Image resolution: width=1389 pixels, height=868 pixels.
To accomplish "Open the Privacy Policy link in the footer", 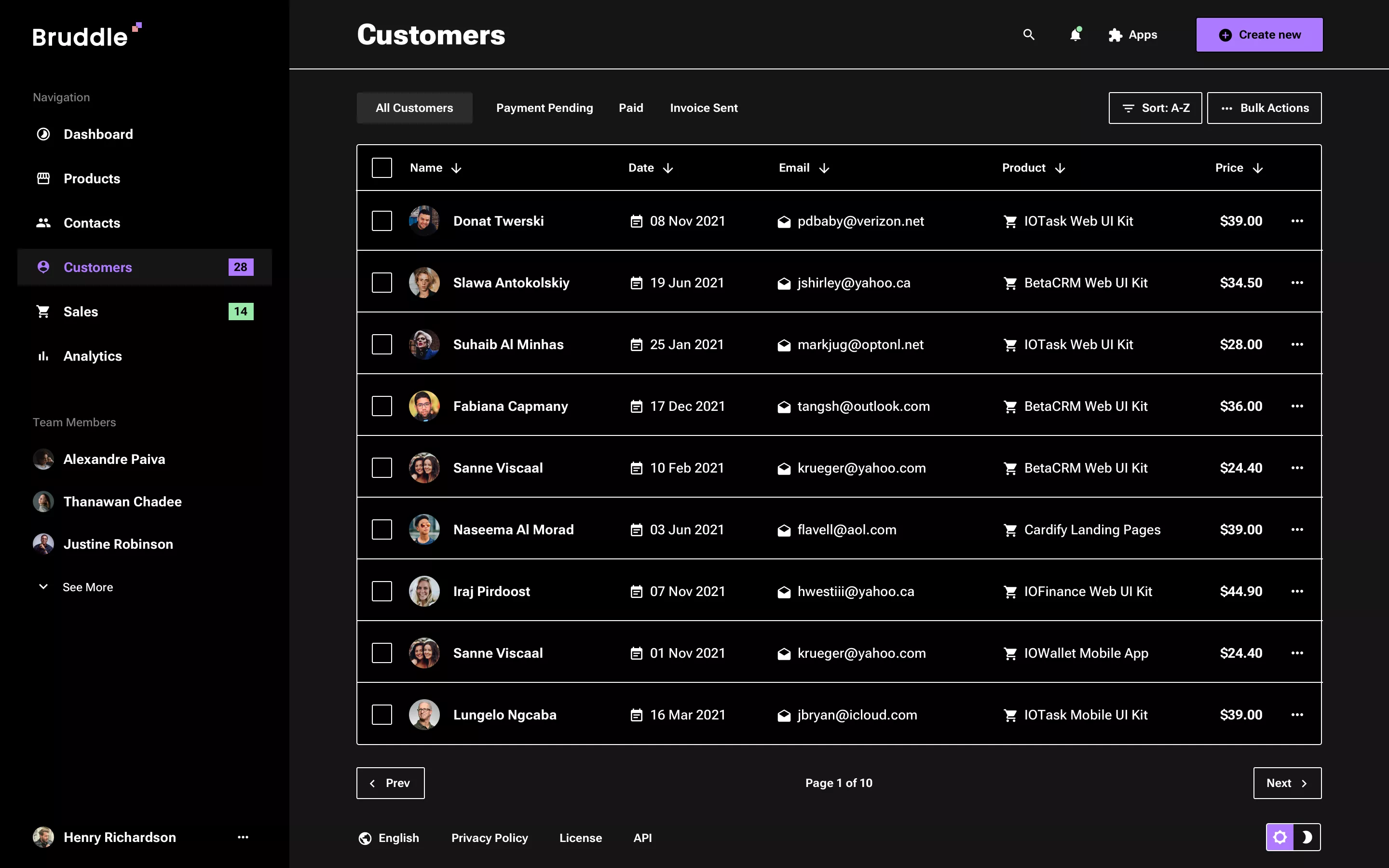I will (x=489, y=838).
